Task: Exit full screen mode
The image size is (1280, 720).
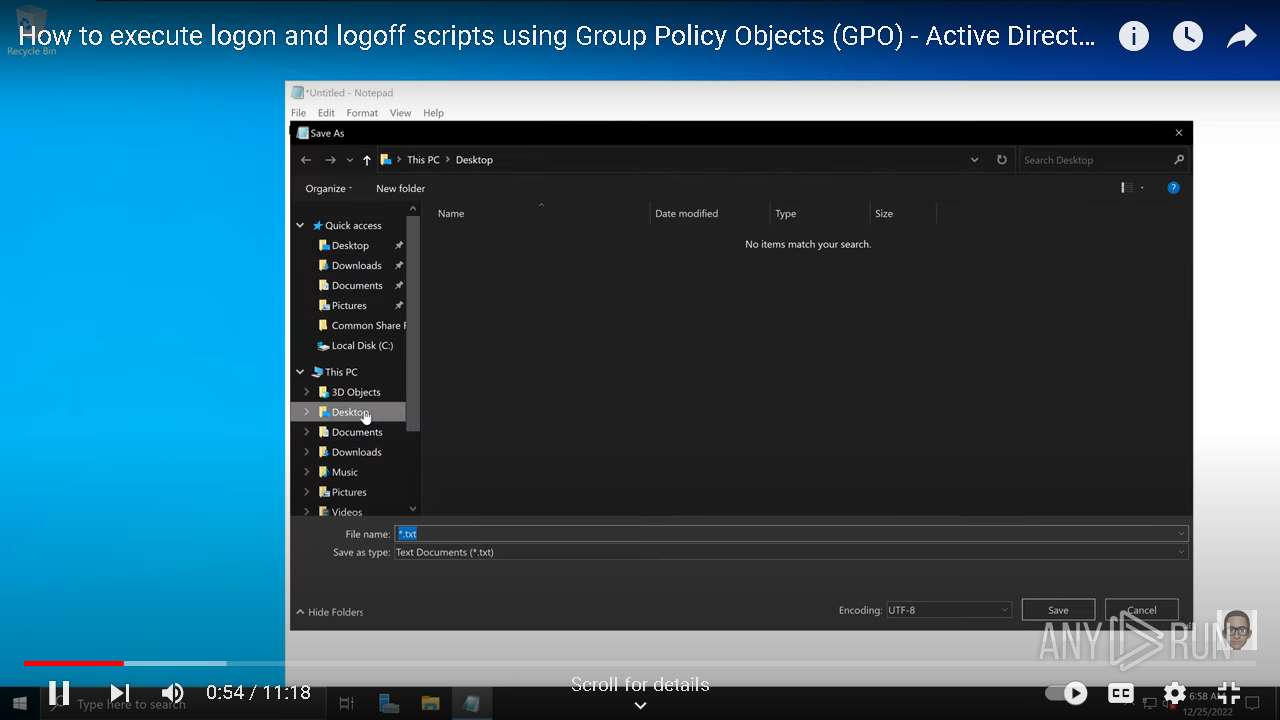Action: click(1229, 692)
